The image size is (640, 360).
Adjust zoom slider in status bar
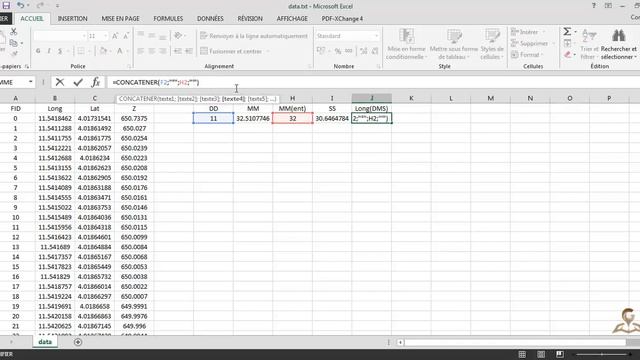click(602, 354)
